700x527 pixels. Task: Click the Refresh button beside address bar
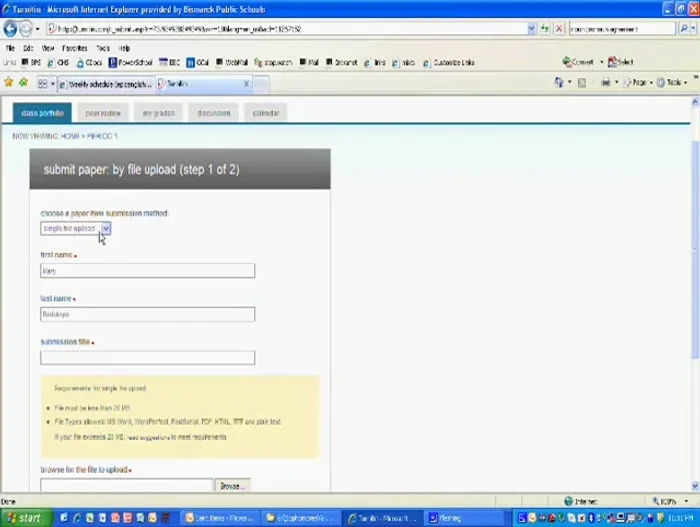(545, 29)
